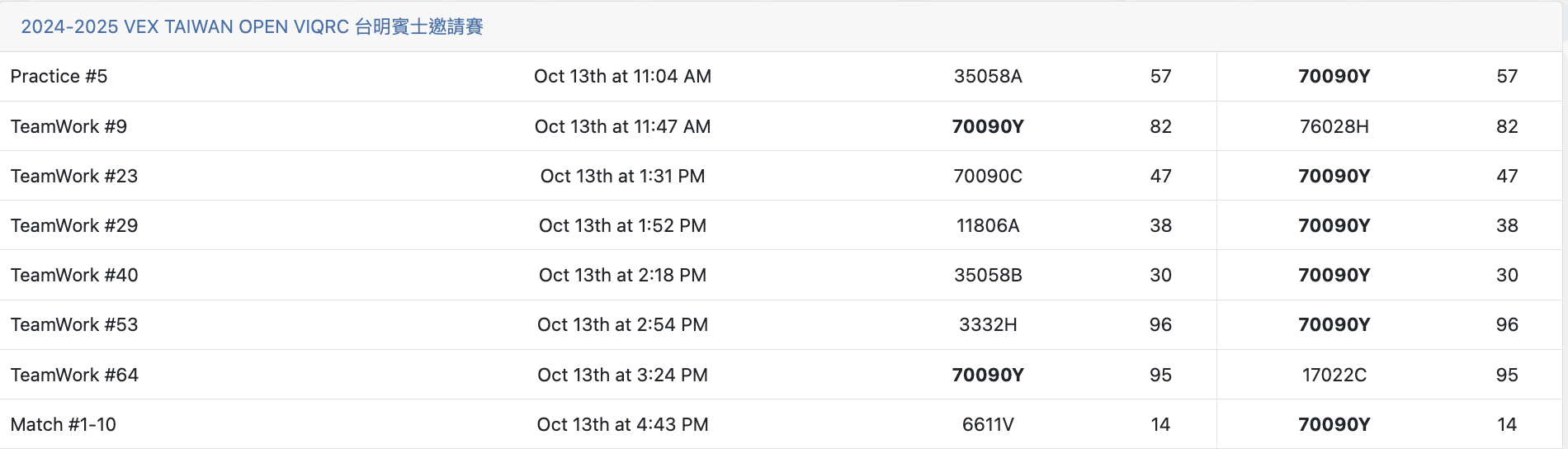This screenshot has height=449, width=1568.
Task: Select team 3332H in TeamWork #53
Action: (988, 324)
